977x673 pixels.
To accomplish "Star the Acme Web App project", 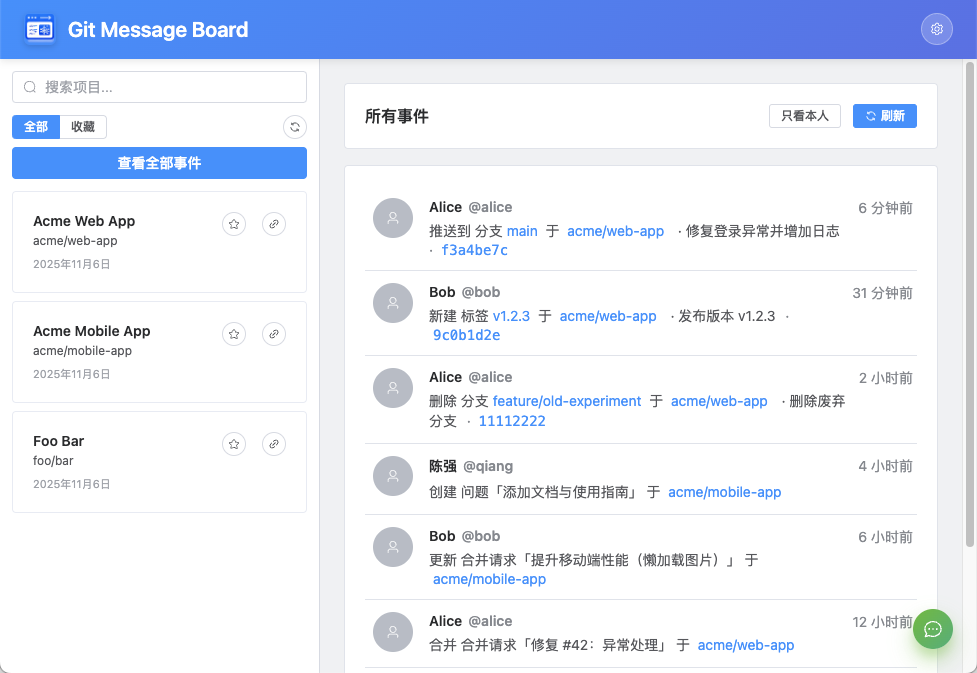I will (x=234, y=224).
